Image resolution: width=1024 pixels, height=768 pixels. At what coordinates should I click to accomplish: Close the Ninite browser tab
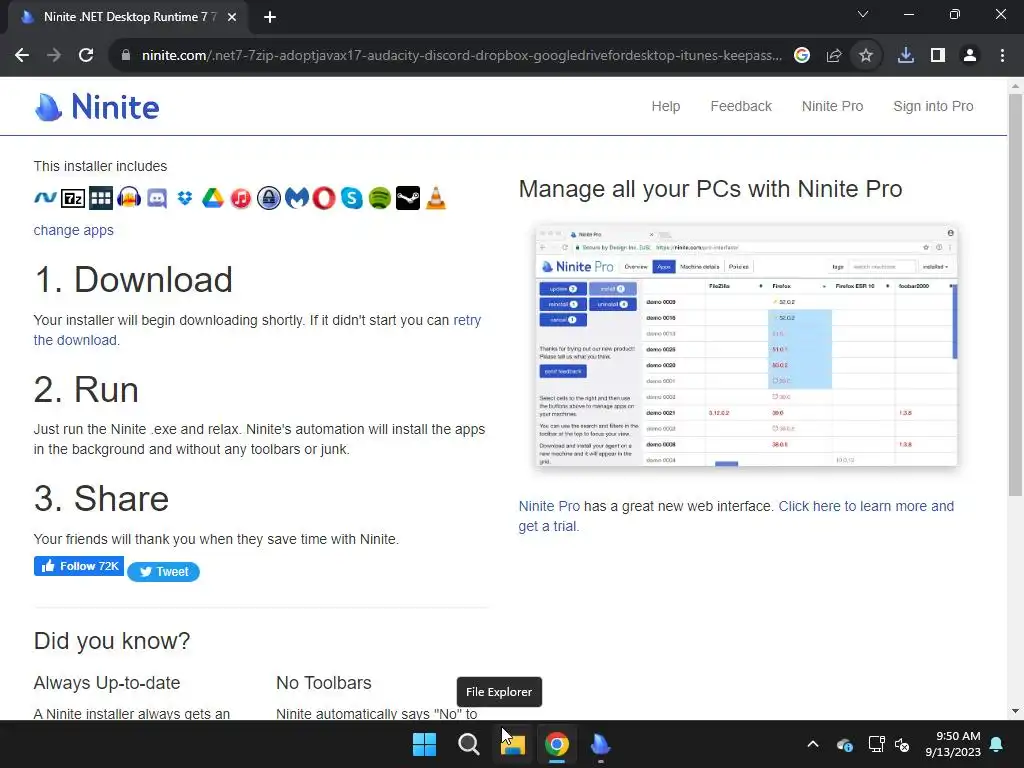pos(232,17)
